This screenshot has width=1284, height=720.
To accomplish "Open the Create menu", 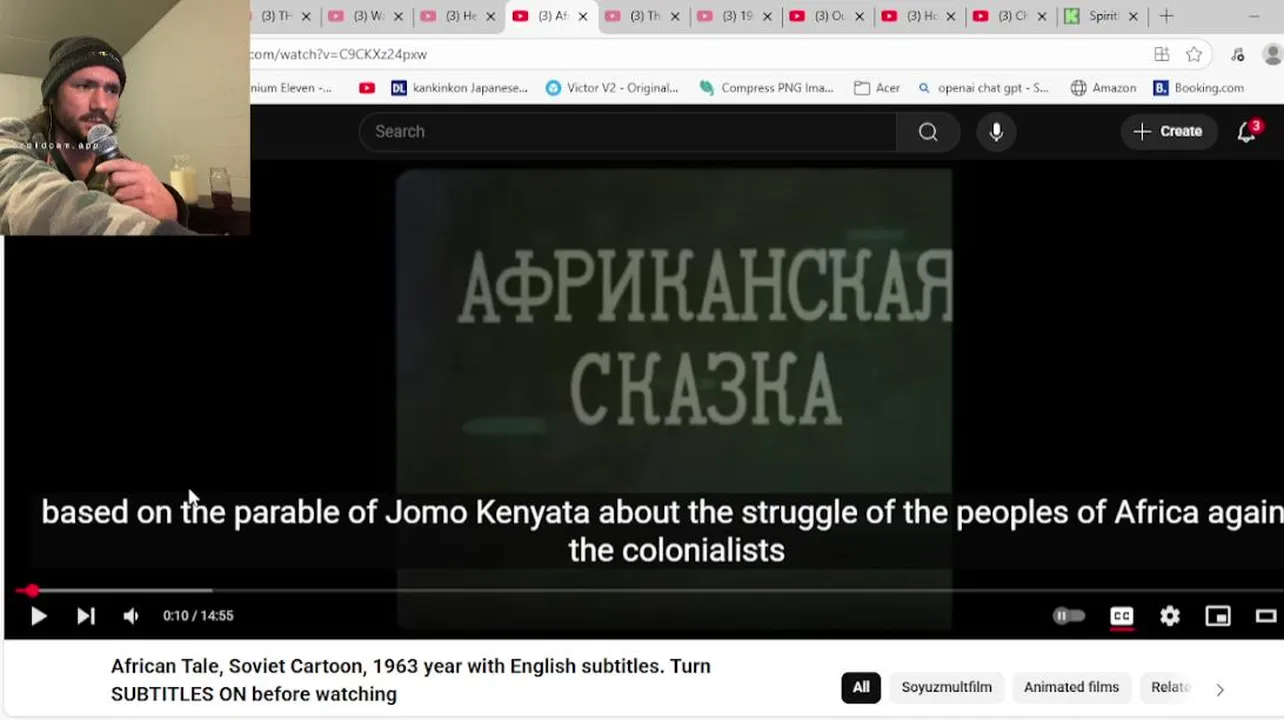I will pos(1168,131).
